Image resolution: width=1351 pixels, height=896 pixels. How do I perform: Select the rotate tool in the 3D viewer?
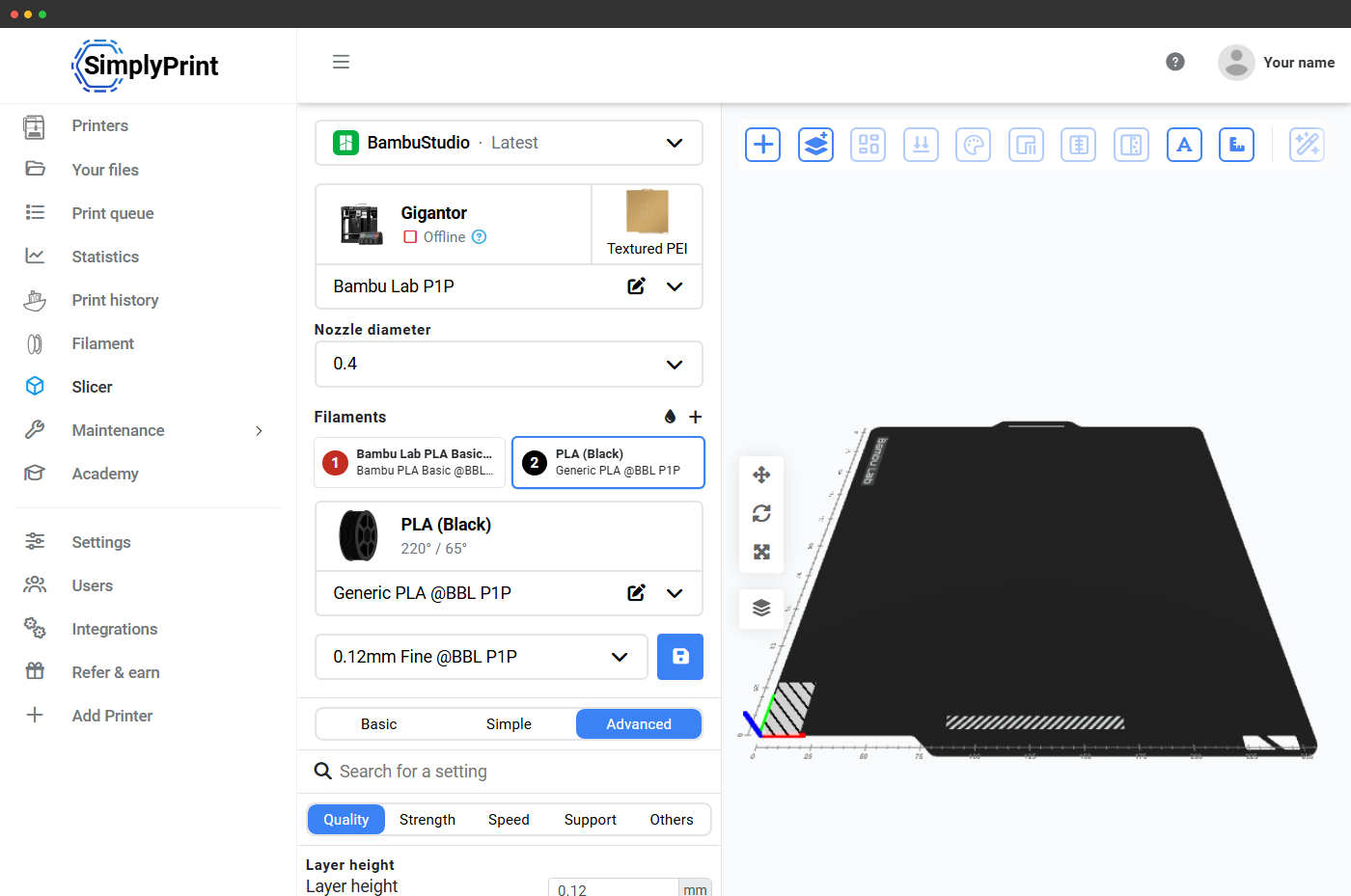pos(761,513)
